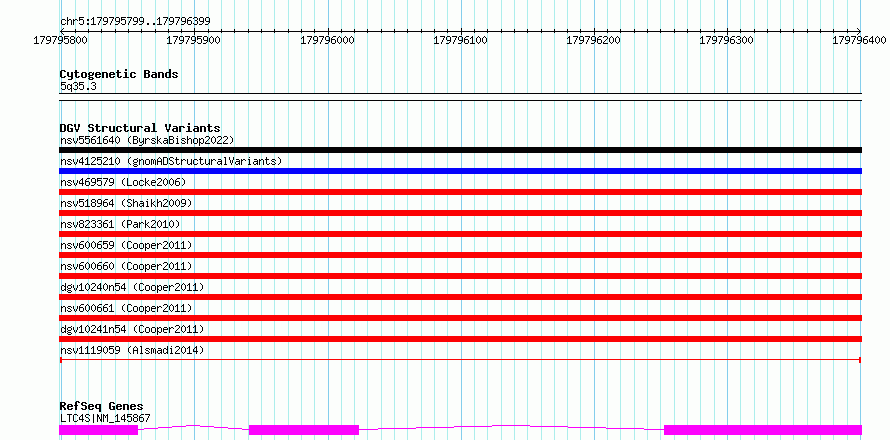Select the red bar under nsv600659

pyautogui.click(x=460, y=255)
